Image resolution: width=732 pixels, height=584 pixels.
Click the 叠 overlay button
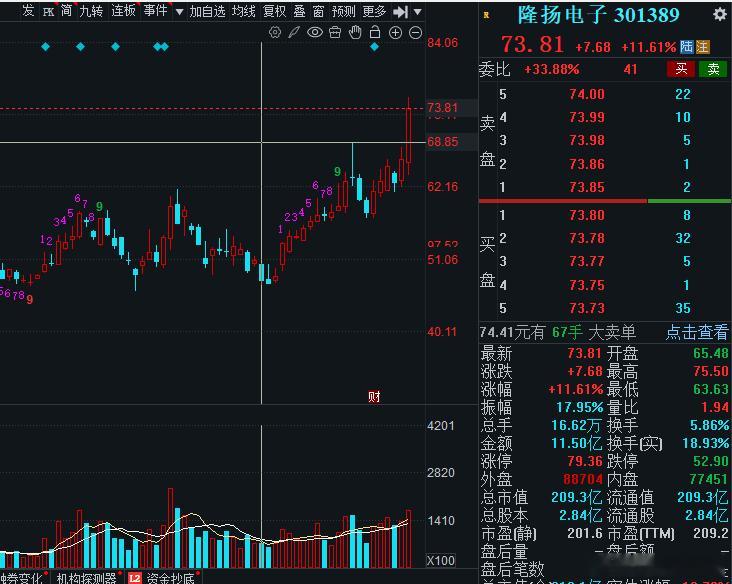click(x=299, y=11)
